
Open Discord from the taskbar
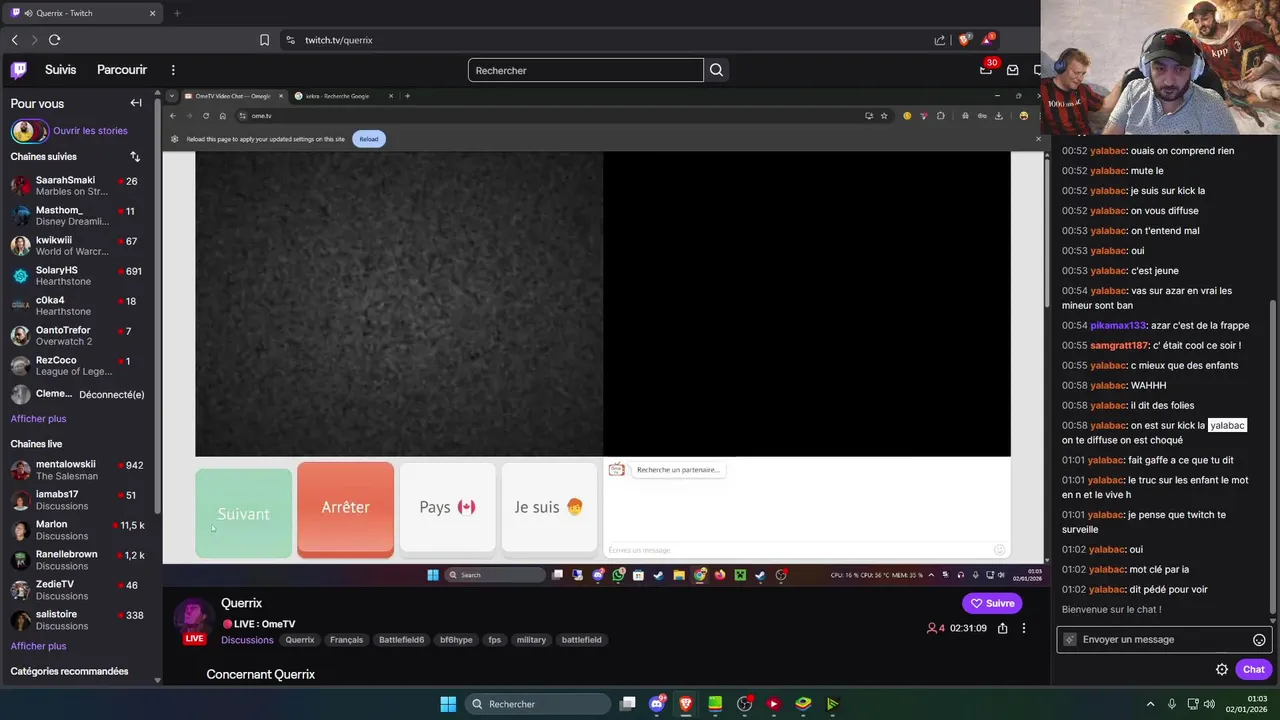(x=657, y=704)
